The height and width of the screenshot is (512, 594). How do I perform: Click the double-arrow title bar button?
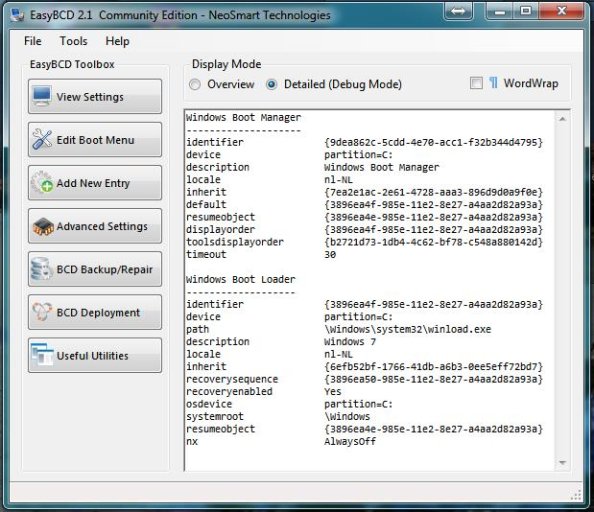click(x=458, y=11)
